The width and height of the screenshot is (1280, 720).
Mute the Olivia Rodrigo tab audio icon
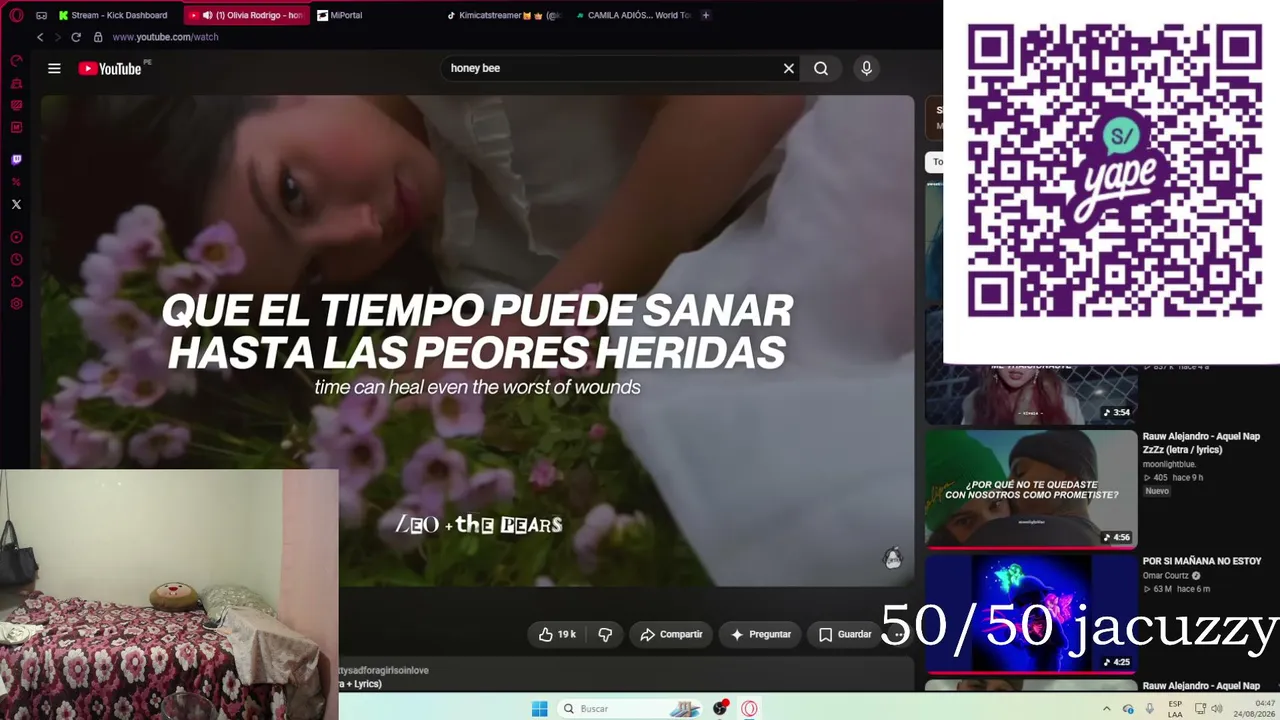click(207, 15)
